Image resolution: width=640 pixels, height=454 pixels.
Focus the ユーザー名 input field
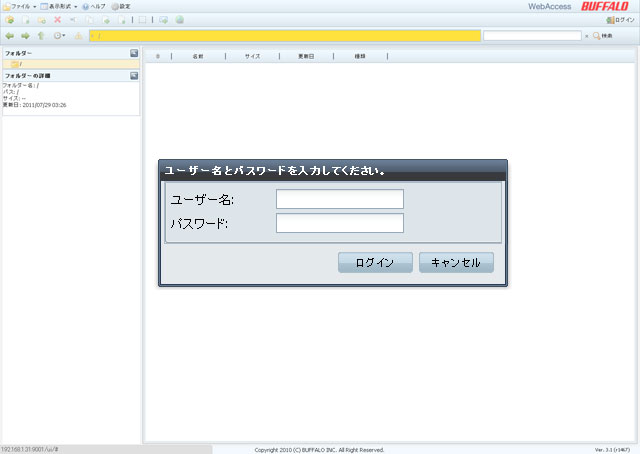(x=339, y=199)
